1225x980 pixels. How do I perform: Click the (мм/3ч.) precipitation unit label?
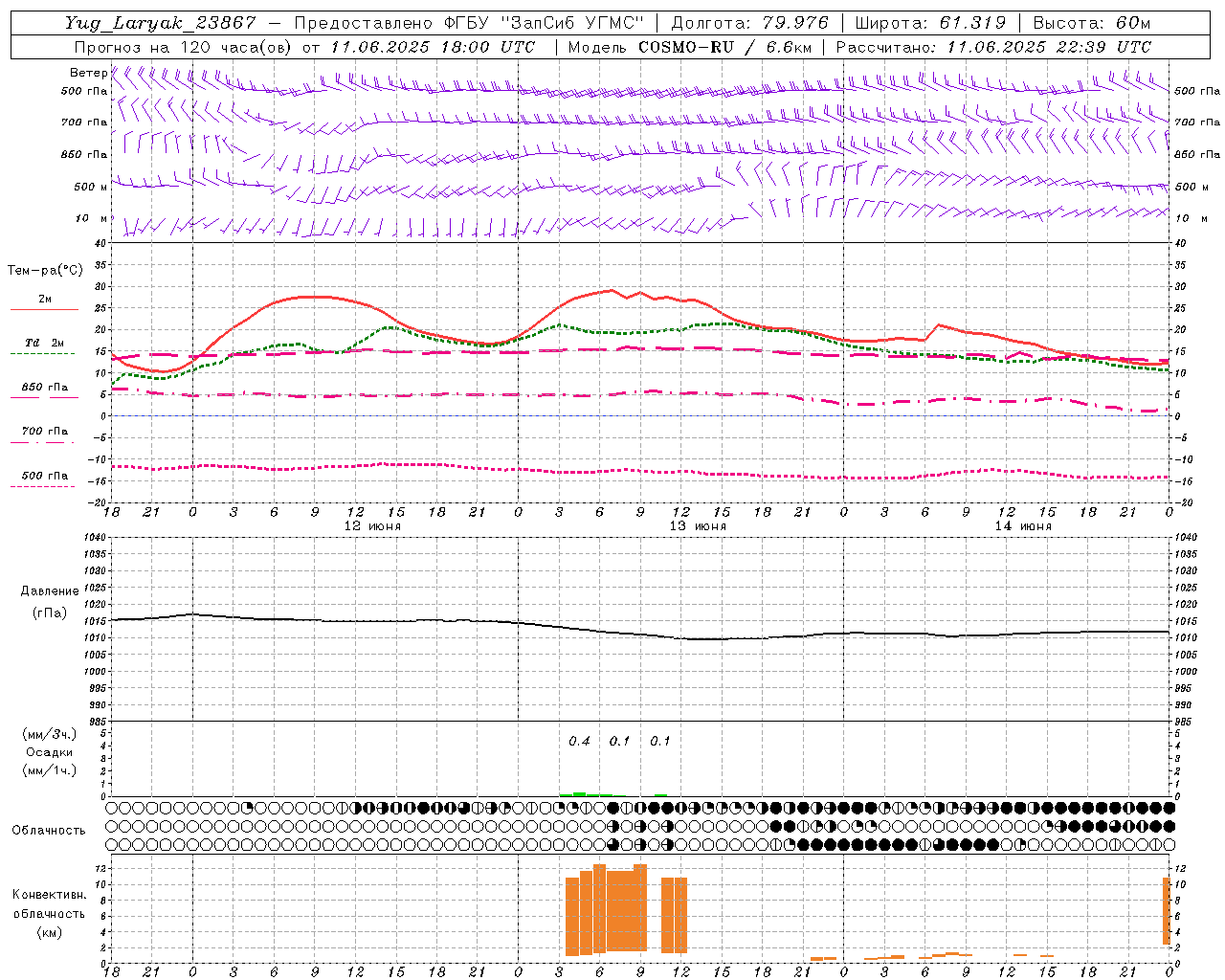(x=50, y=734)
